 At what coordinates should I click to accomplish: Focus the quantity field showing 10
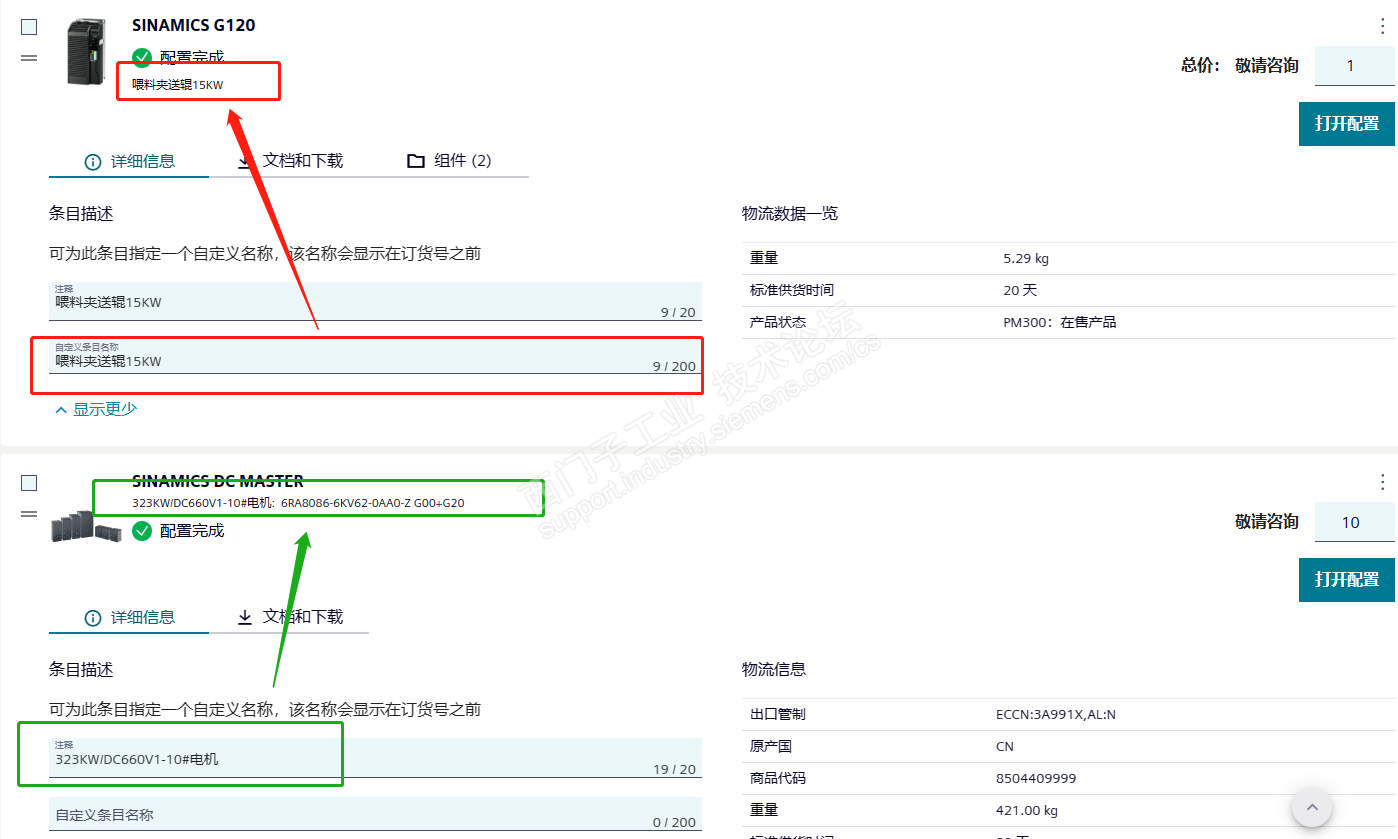click(1354, 522)
